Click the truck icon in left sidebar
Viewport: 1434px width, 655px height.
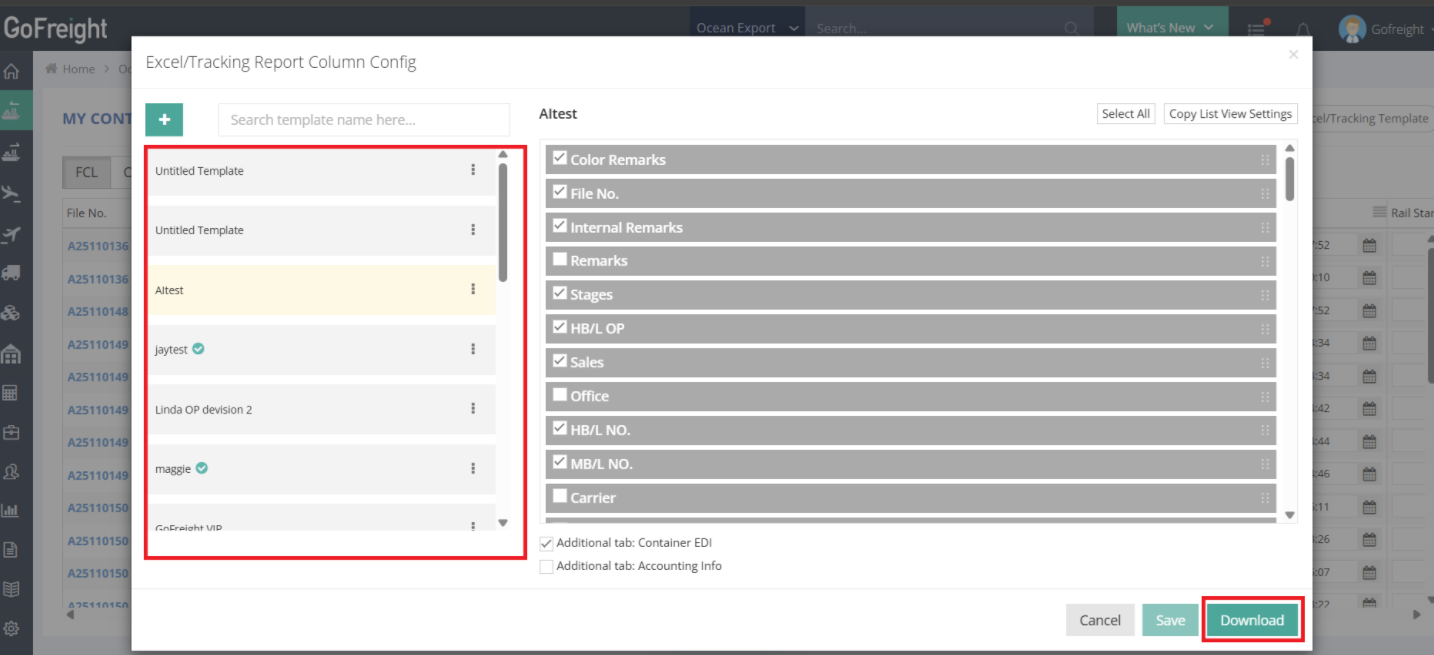(12, 272)
